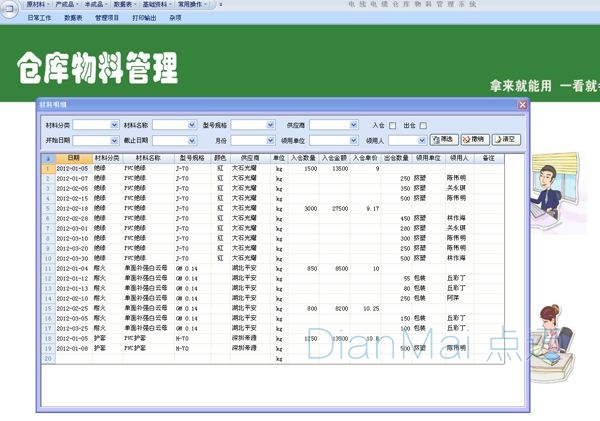Image resolution: width=600 pixels, height=421 pixels.
Task: Open the 基础资料 quick access menu
Action: 157,4
